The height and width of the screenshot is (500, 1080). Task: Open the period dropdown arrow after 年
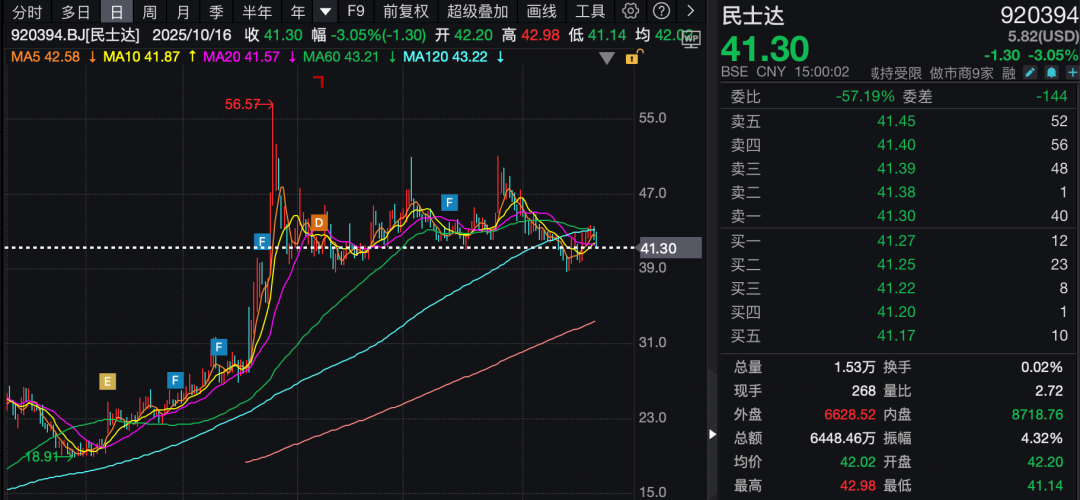click(325, 12)
